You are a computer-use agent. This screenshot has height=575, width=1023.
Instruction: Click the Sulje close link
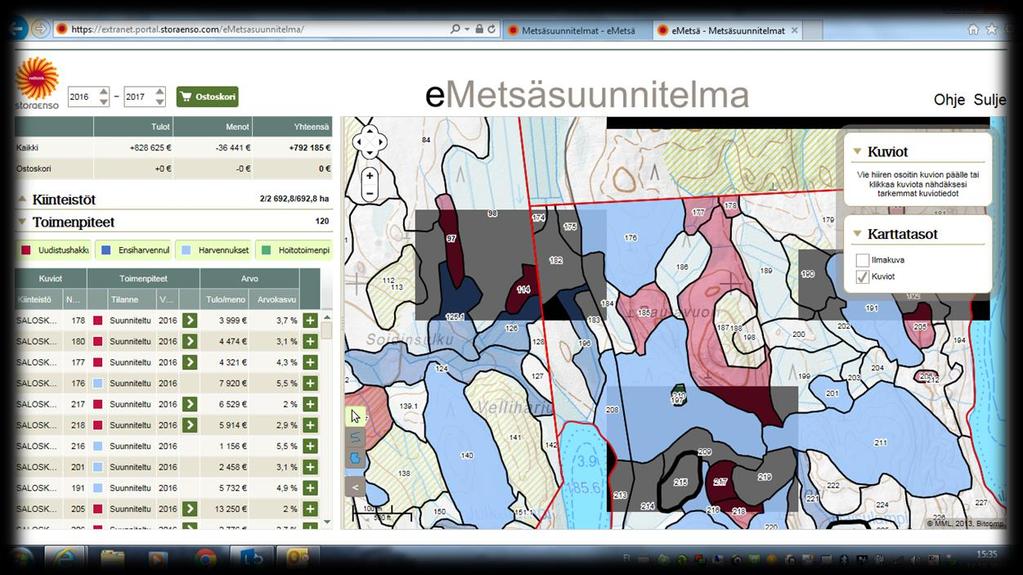point(990,100)
